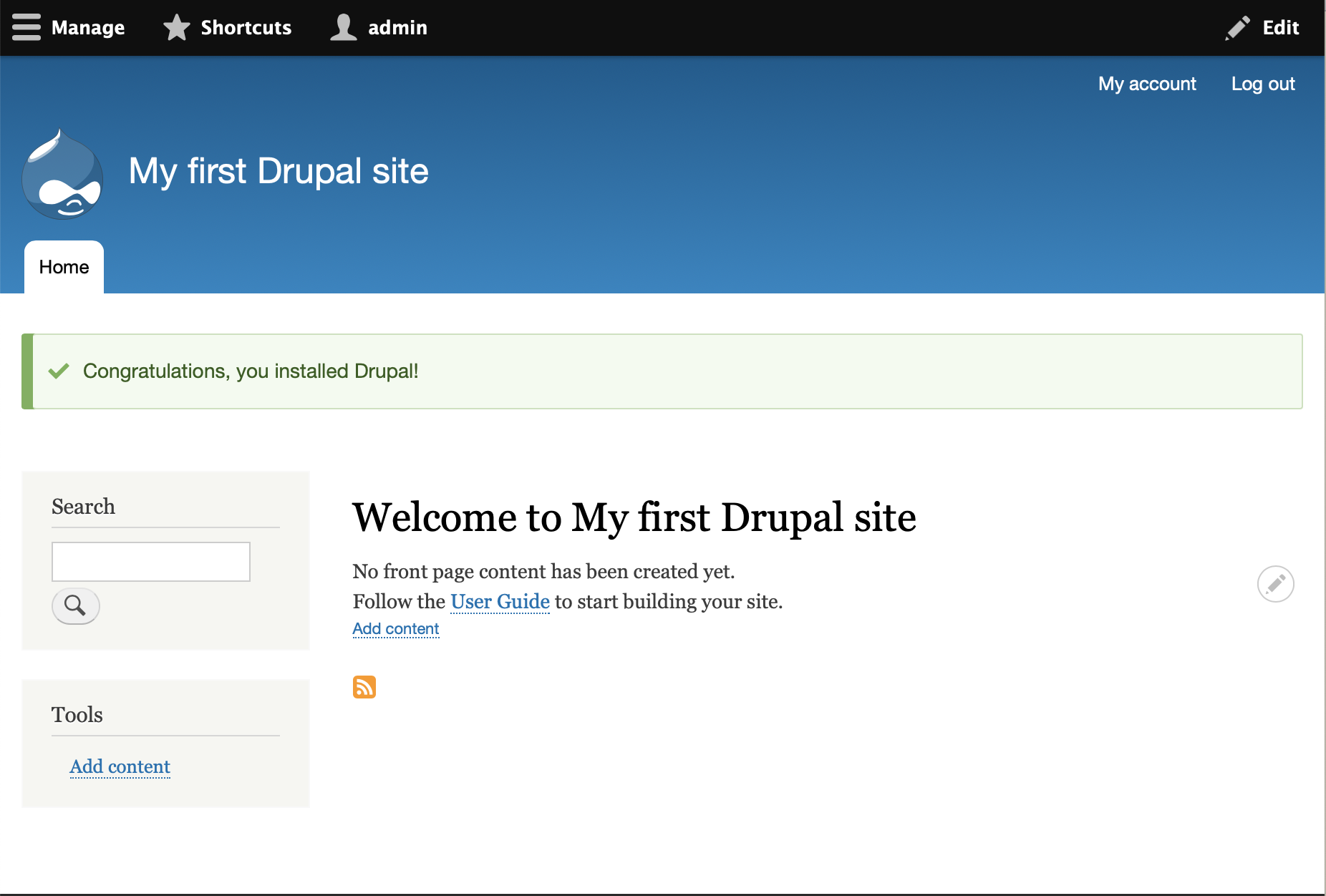1326x896 pixels.
Task: Open the User Guide link
Action: tap(500, 602)
